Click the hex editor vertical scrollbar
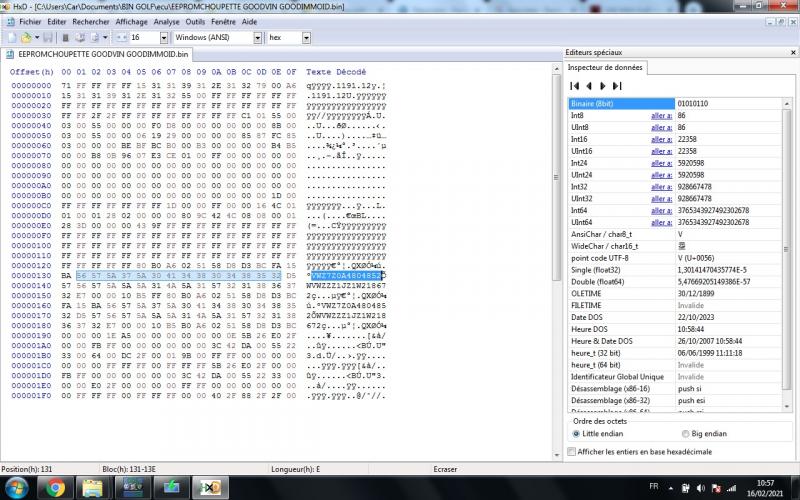This screenshot has height=500, width=800. click(x=557, y=262)
